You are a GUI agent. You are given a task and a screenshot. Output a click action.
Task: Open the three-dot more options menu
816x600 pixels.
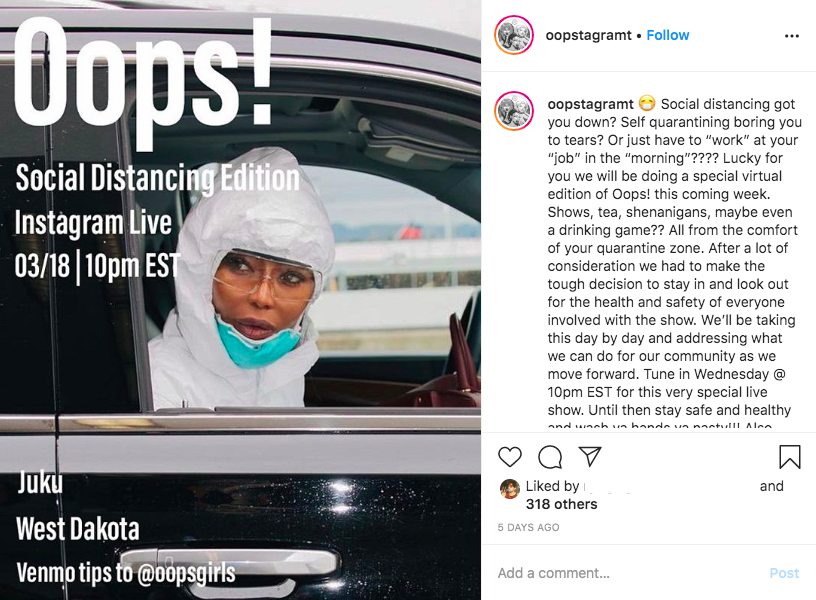tap(792, 36)
